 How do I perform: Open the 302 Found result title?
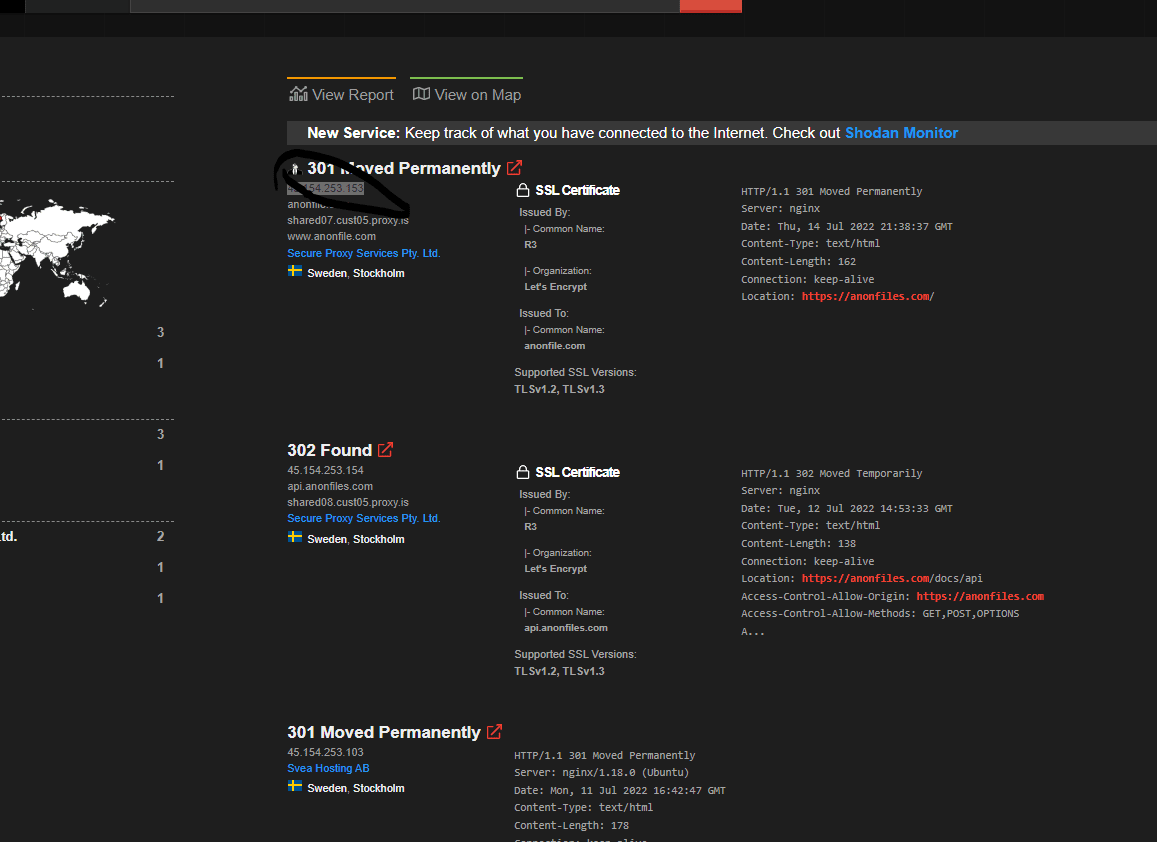[x=329, y=450]
